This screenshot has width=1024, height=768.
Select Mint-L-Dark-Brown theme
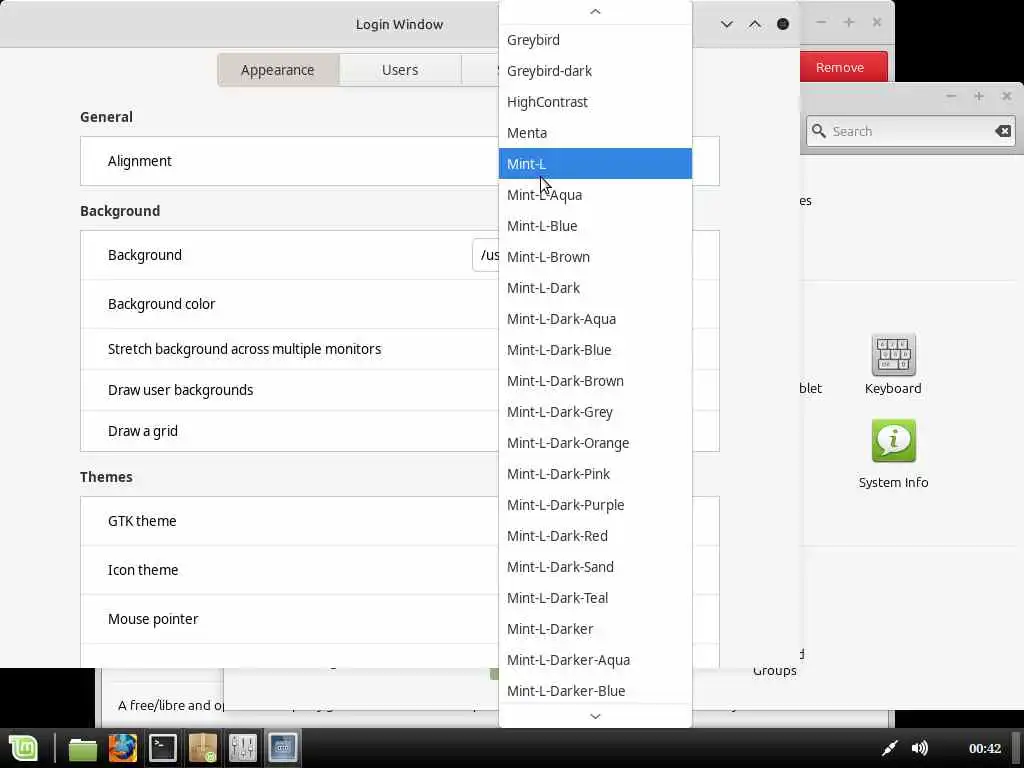tap(595, 381)
